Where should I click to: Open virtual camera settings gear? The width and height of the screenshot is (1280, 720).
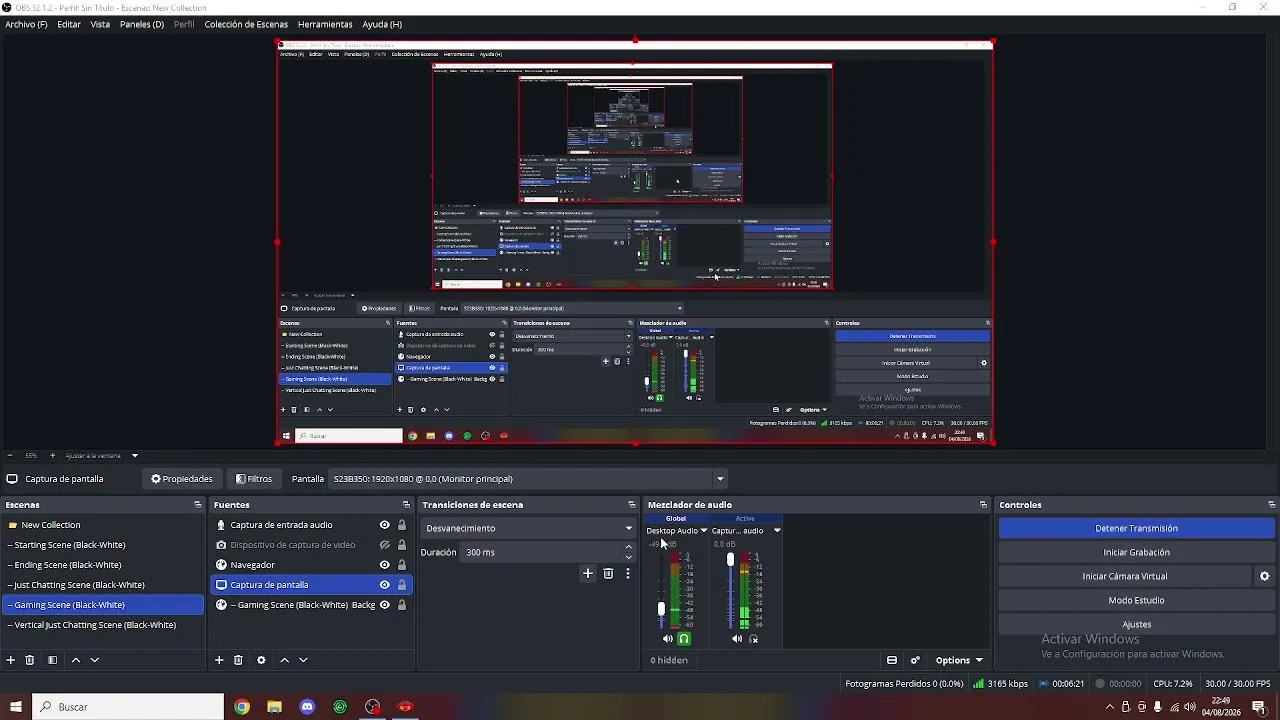(1264, 576)
